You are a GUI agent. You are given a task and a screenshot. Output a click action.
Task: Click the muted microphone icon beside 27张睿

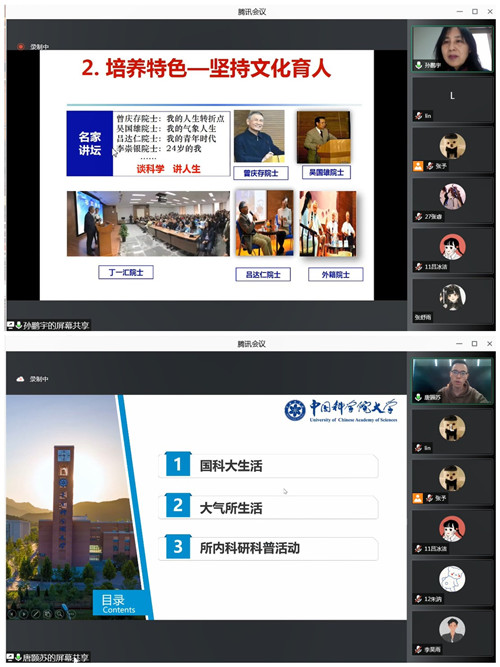coord(419,217)
